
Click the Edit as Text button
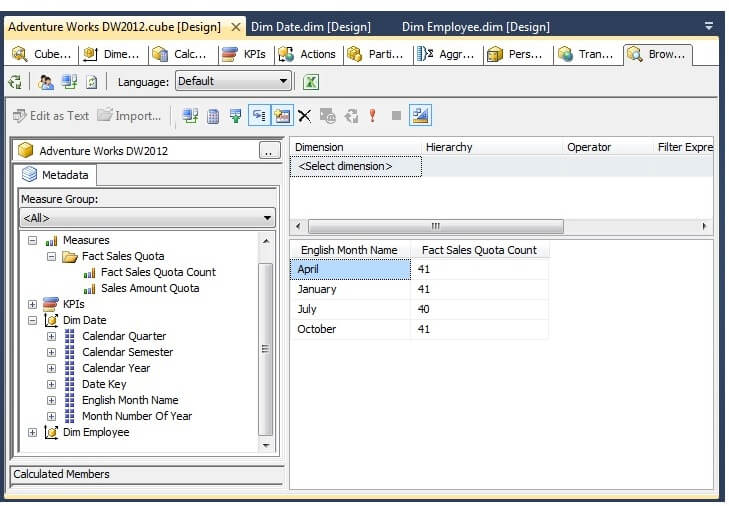[x=51, y=116]
